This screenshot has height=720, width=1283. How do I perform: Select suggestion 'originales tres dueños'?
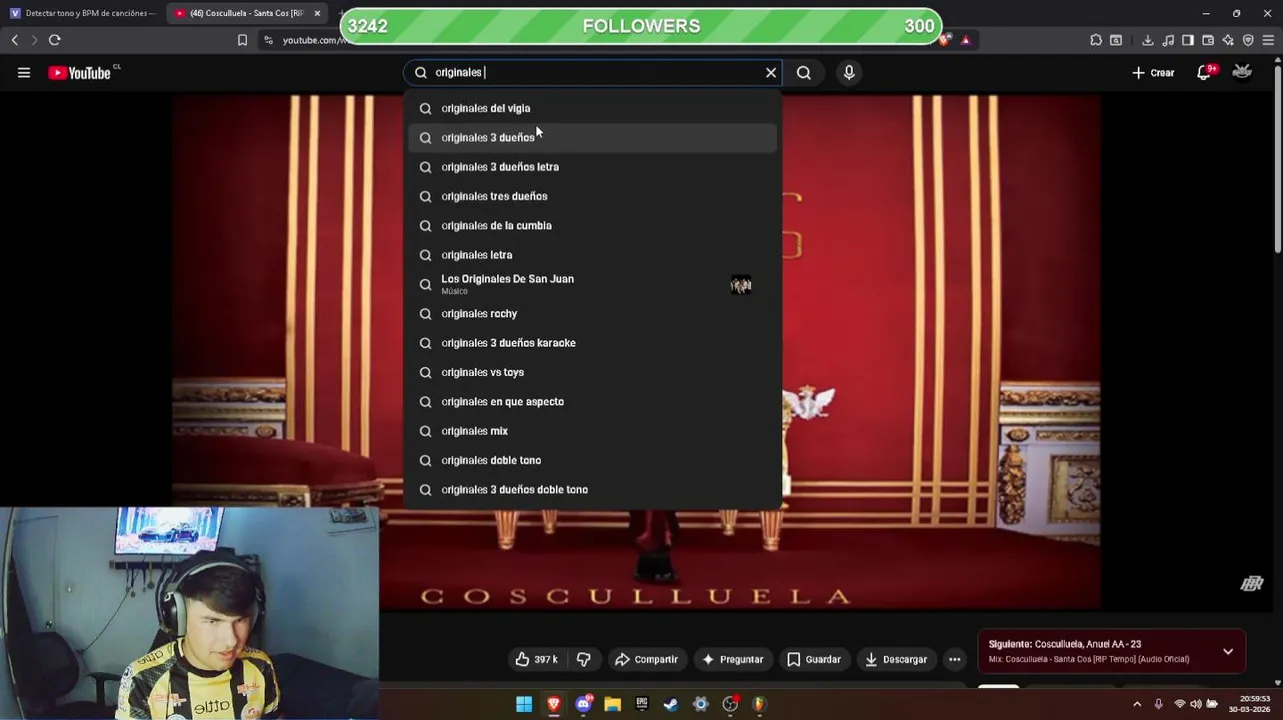593,196
